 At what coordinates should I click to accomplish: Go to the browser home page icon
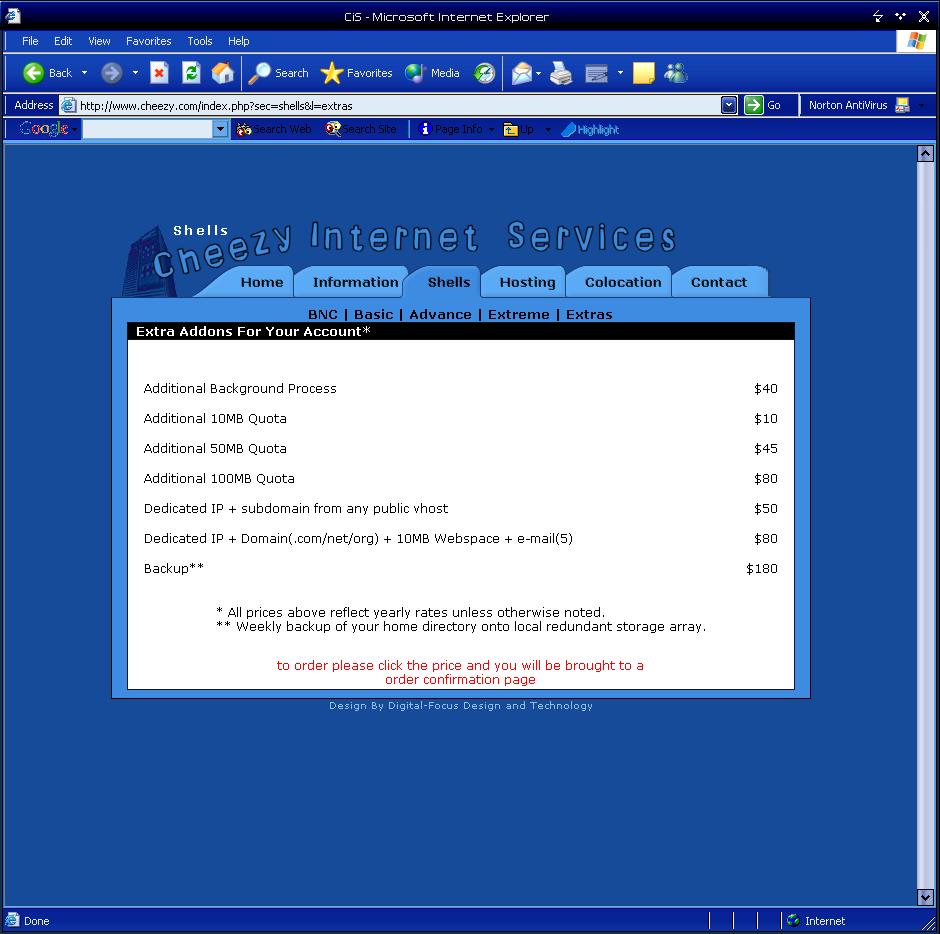click(222, 73)
